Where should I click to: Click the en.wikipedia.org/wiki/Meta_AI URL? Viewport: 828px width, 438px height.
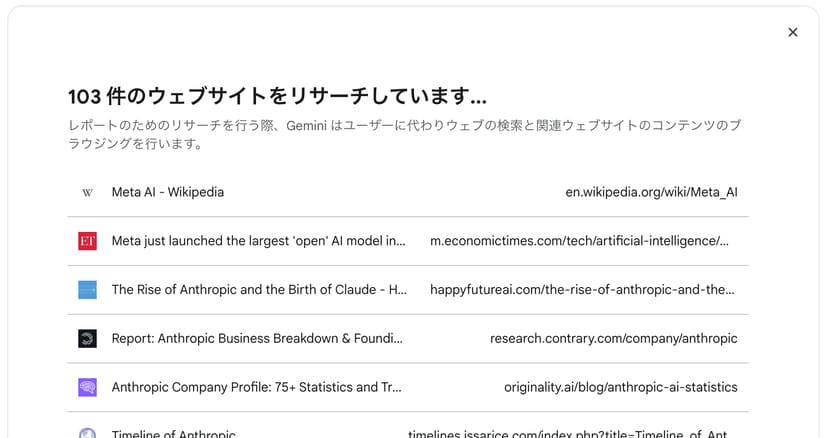[651, 192]
